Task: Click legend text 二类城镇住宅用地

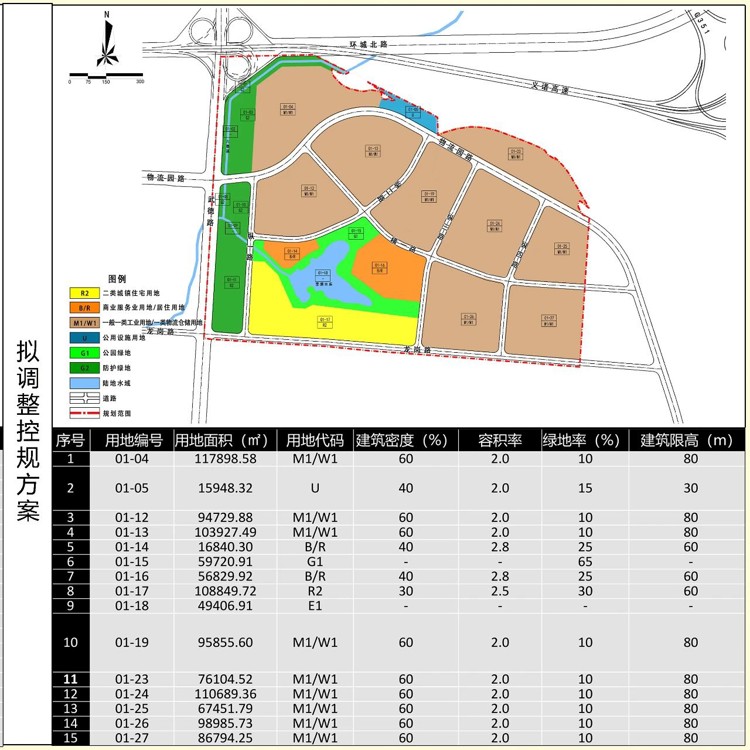Action: click(x=131, y=293)
